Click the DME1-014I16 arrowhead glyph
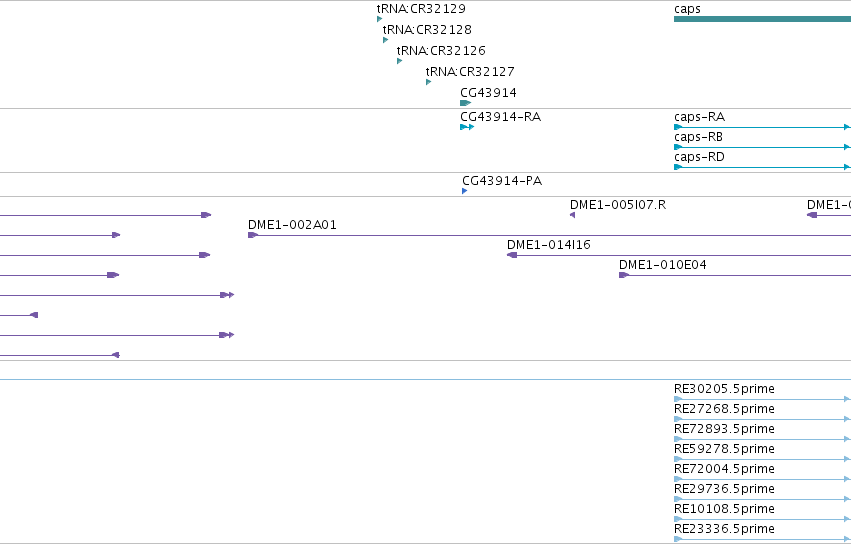This screenshot has height=544, width=851. (x=512, y=255)
